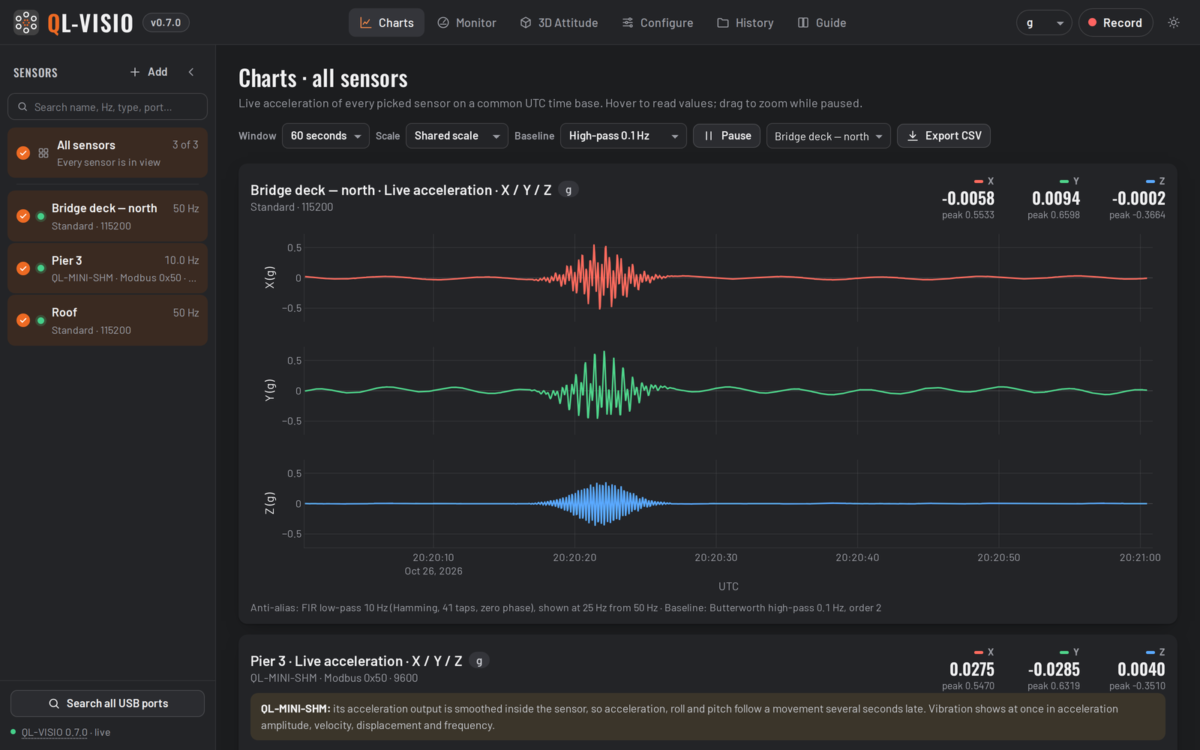Image resolution: width=1200 pixels, height=750 pixels.
Task: Click the search magnifier icon in sensor search
Action: point(22,107)
